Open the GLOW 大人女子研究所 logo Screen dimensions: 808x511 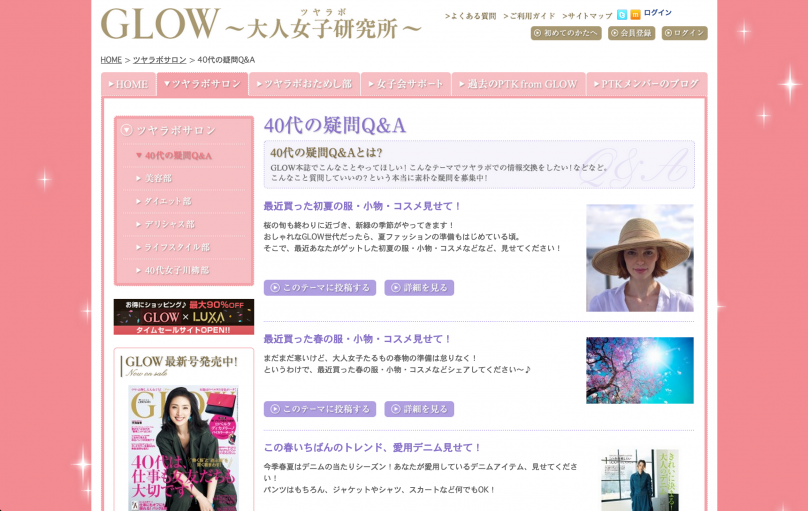[261, 24]
